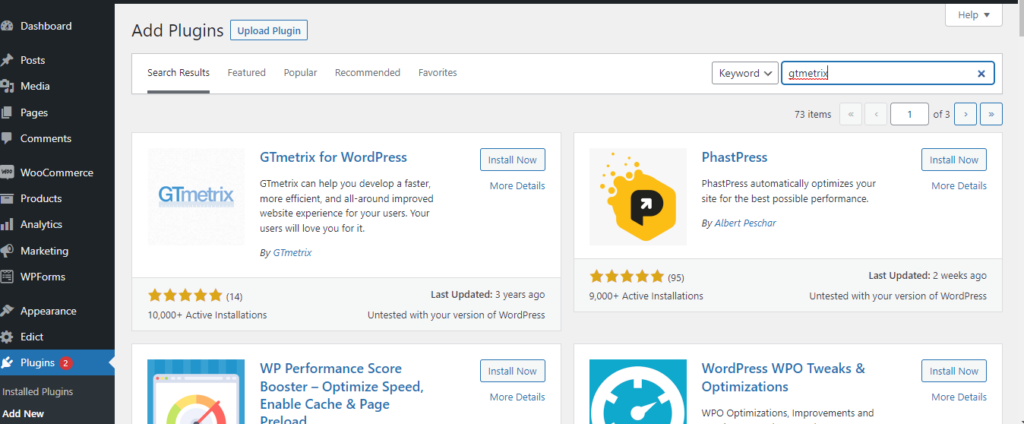Click the GTmetrix author link
Viewport: 1024px width, 424px height.
(292, 252)
